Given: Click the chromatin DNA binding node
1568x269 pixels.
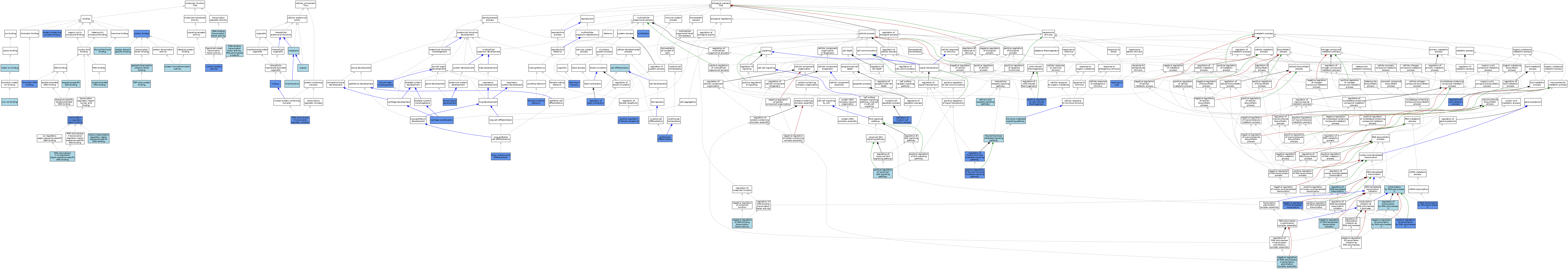Looking at the screenshot, I should tap(30, 84).
